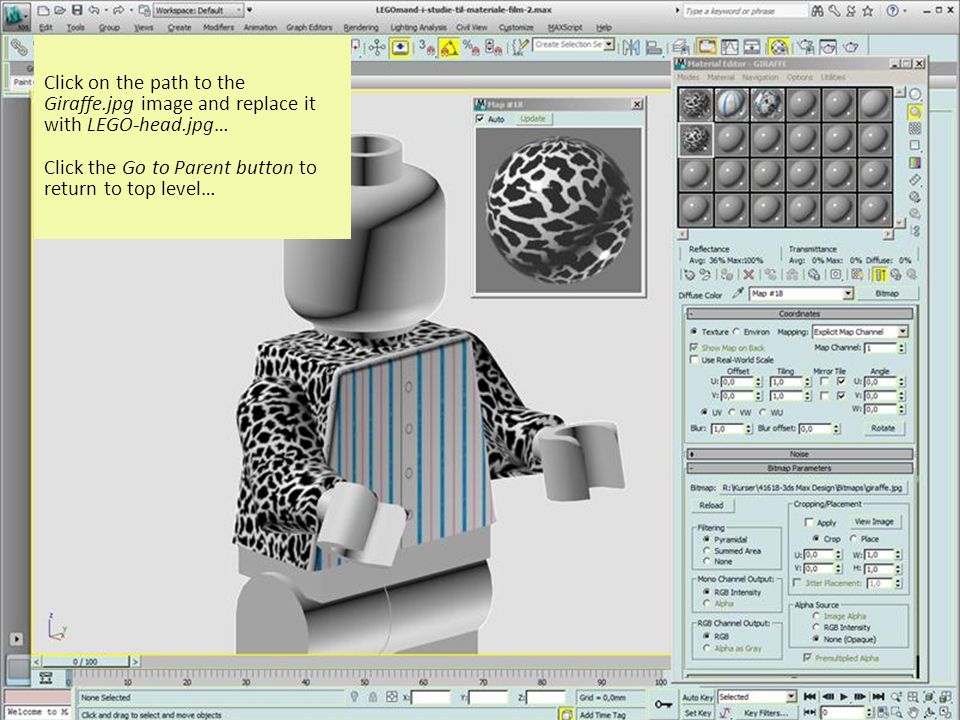This screenshot has width=960, height=720.
Task: Open Modifiers menu
Action: point(219,28)
